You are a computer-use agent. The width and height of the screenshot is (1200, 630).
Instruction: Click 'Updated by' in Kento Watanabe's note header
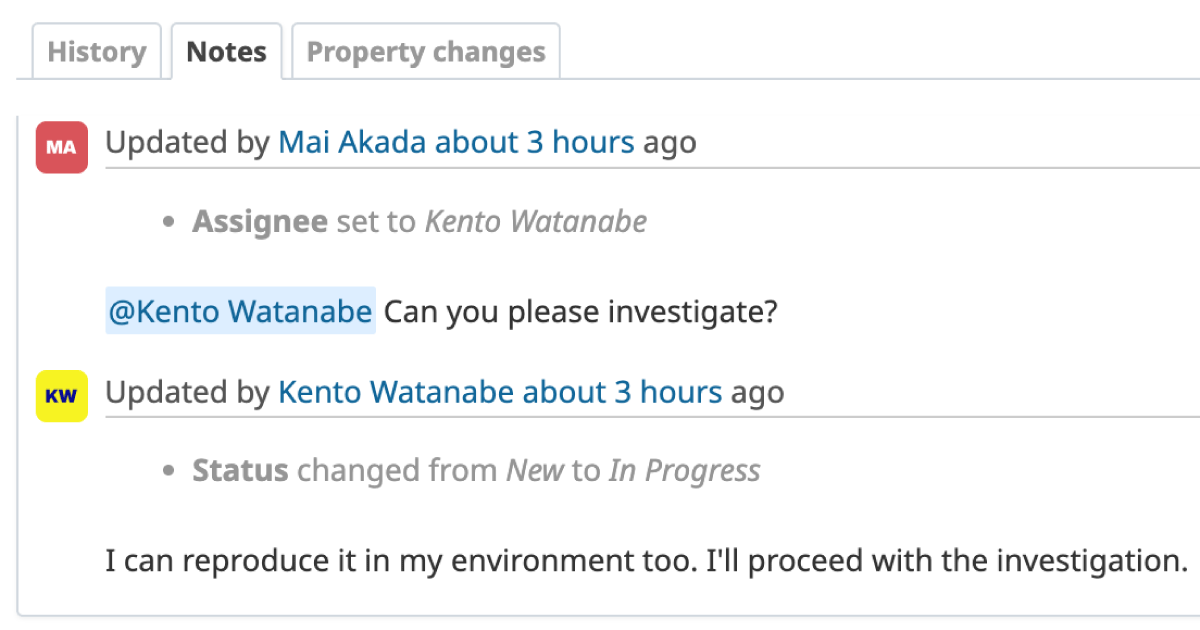pyautogui.click(x=187, y=392)
